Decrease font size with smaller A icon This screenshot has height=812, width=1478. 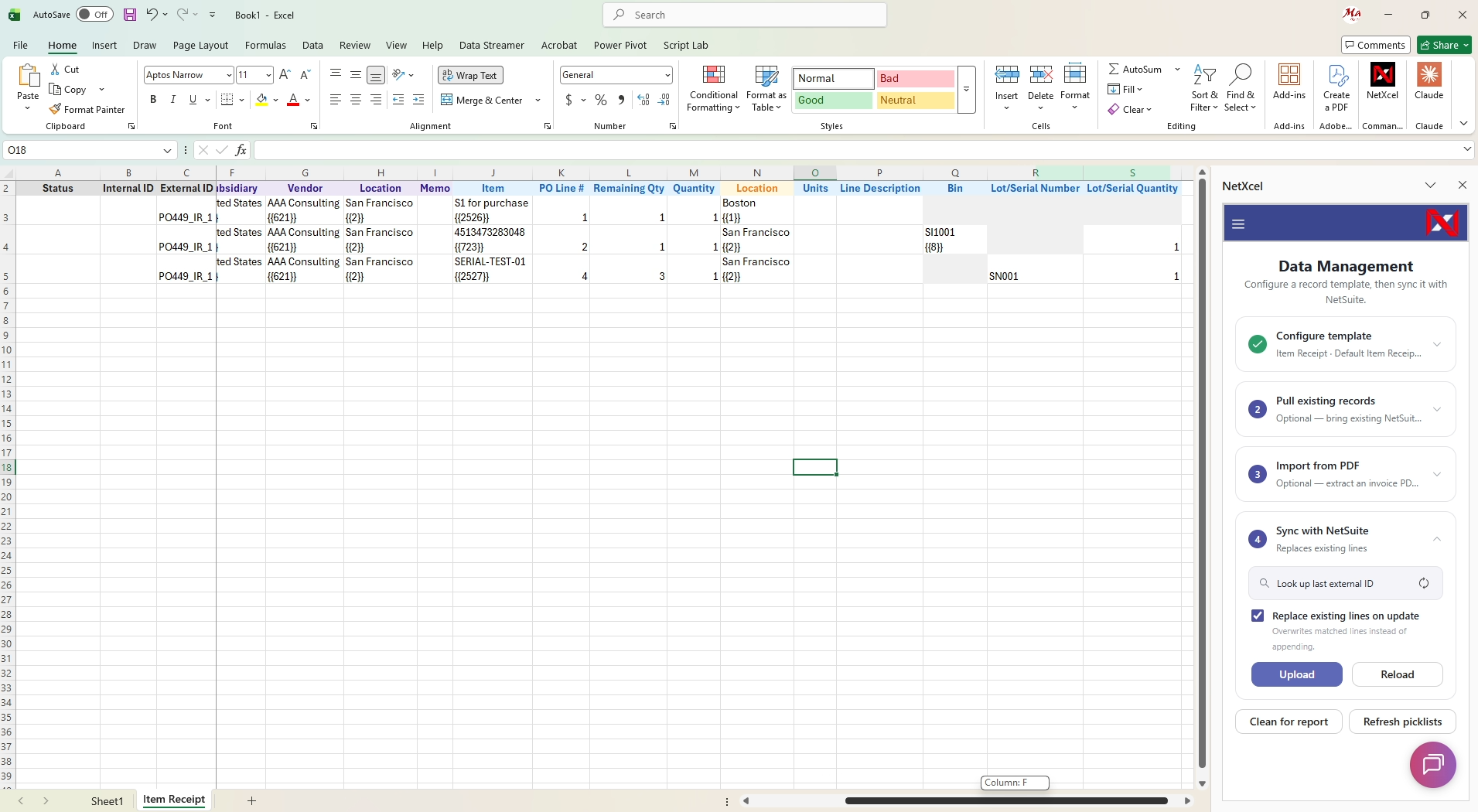305,75
